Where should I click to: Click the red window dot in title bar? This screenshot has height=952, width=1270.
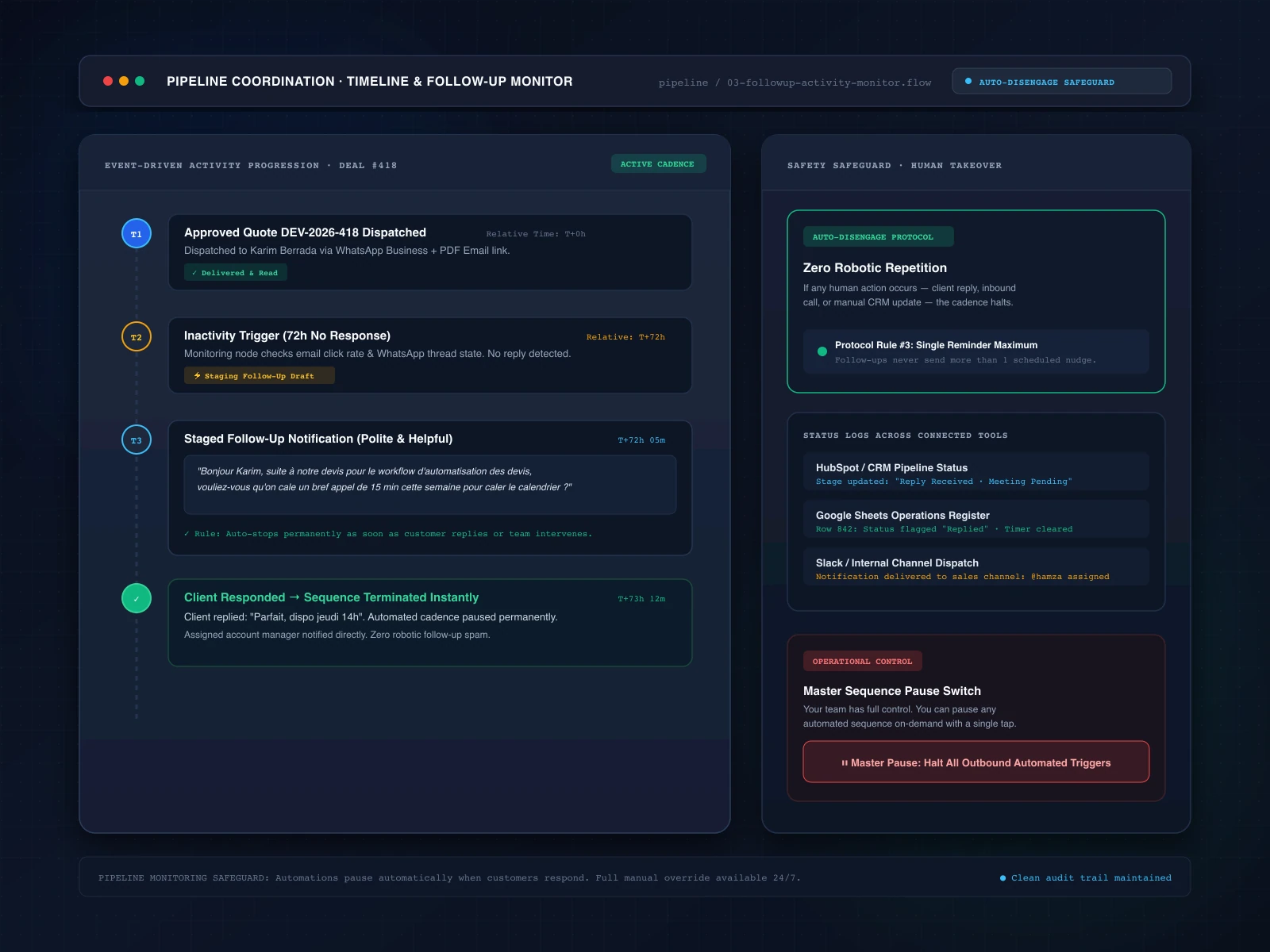108,81
